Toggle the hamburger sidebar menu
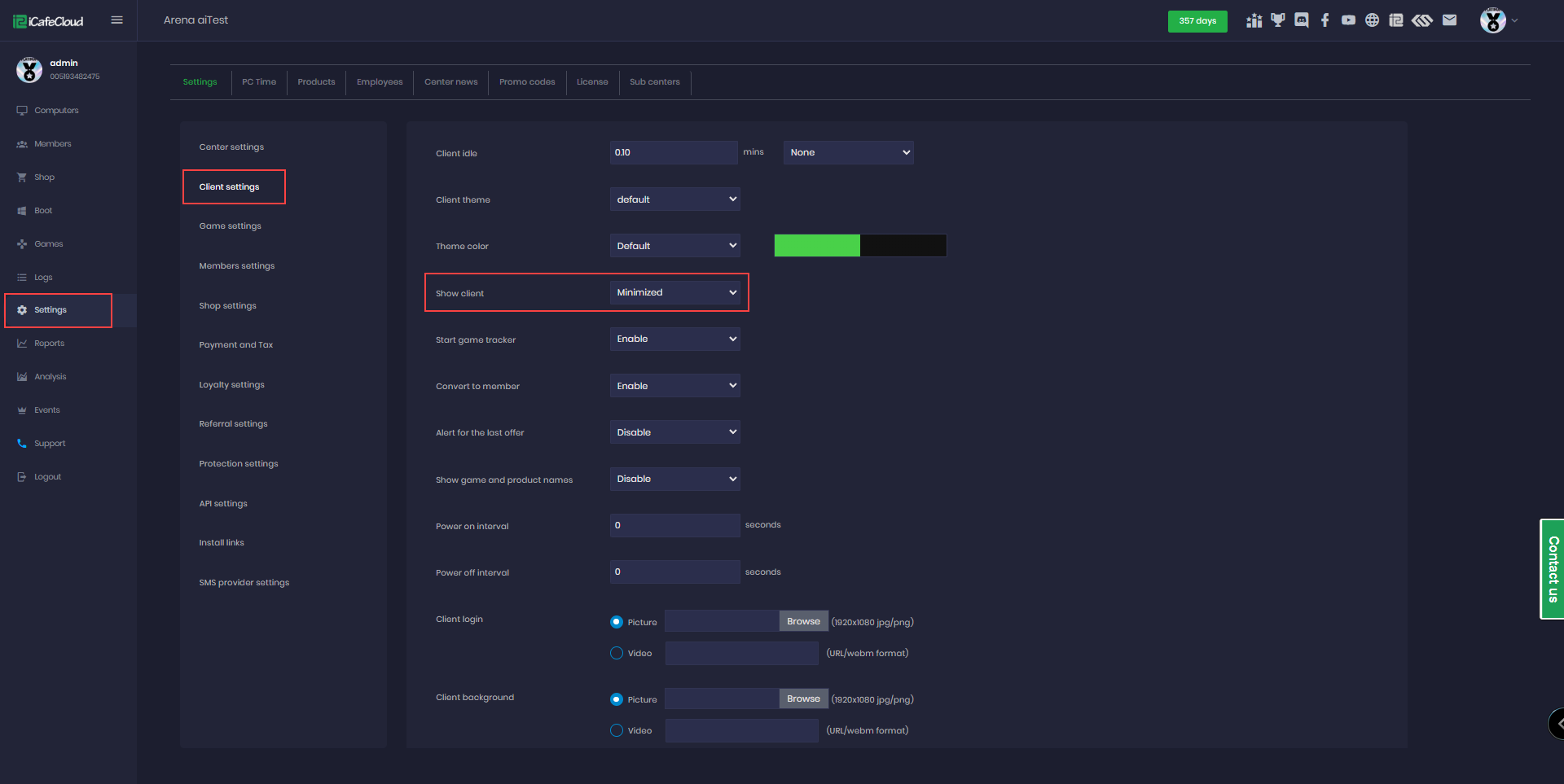 pyautogui.click(x=117, y=20)
